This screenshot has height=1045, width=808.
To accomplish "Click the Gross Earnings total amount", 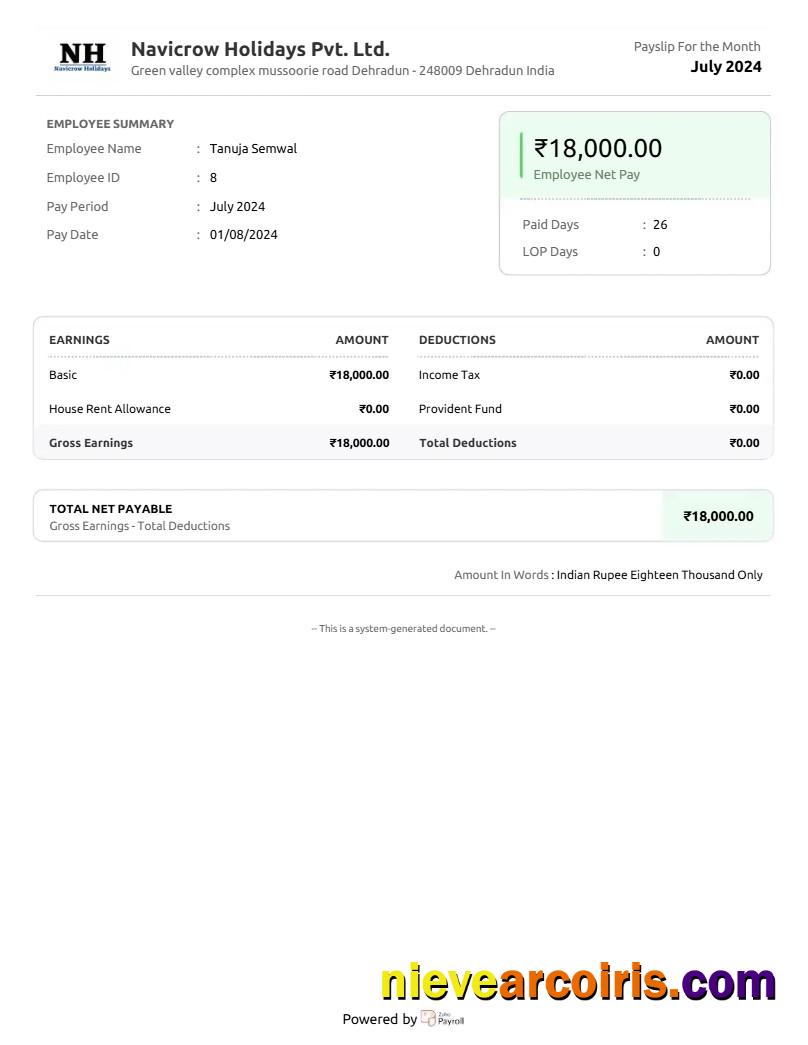I will [359, 443].
